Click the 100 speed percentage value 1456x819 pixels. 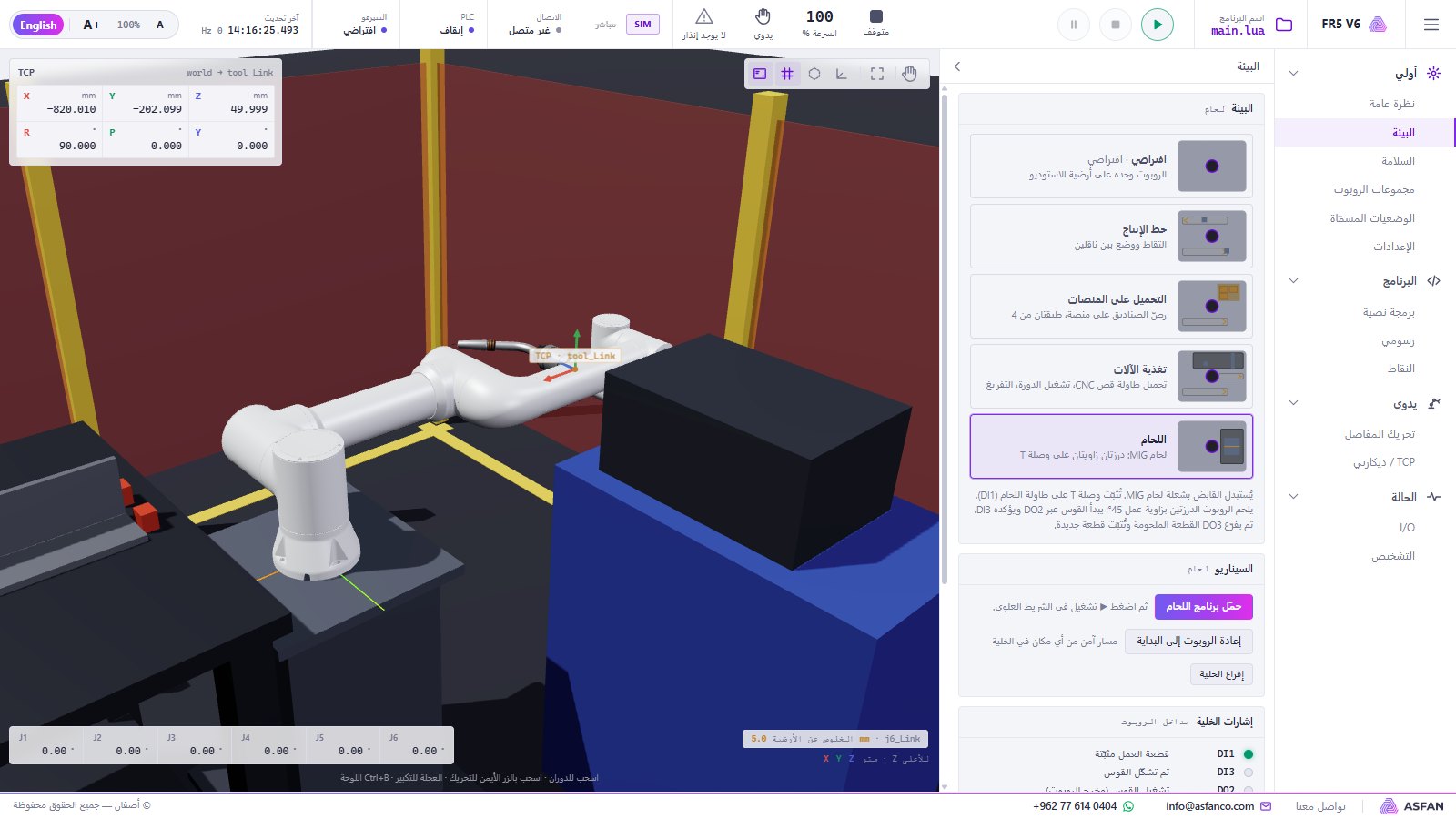[819, 16]
